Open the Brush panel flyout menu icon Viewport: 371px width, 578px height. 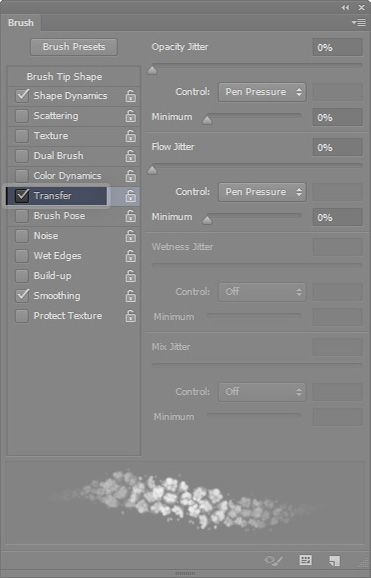pos(359,22)
